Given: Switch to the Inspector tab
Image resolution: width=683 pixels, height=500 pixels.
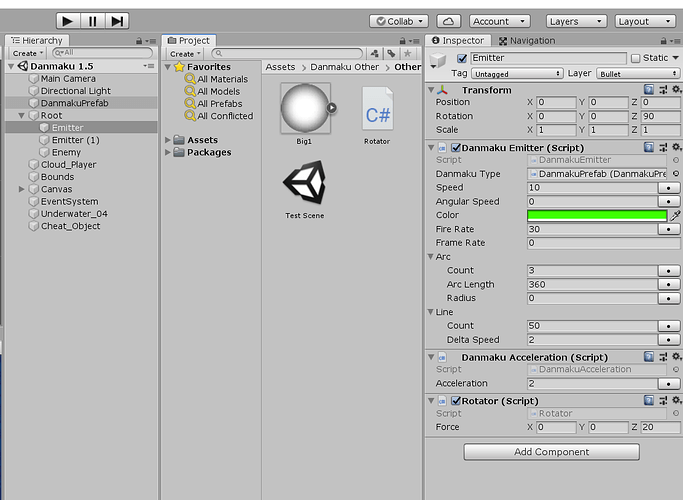Looking at the screenshot, I should pos(458,41).
